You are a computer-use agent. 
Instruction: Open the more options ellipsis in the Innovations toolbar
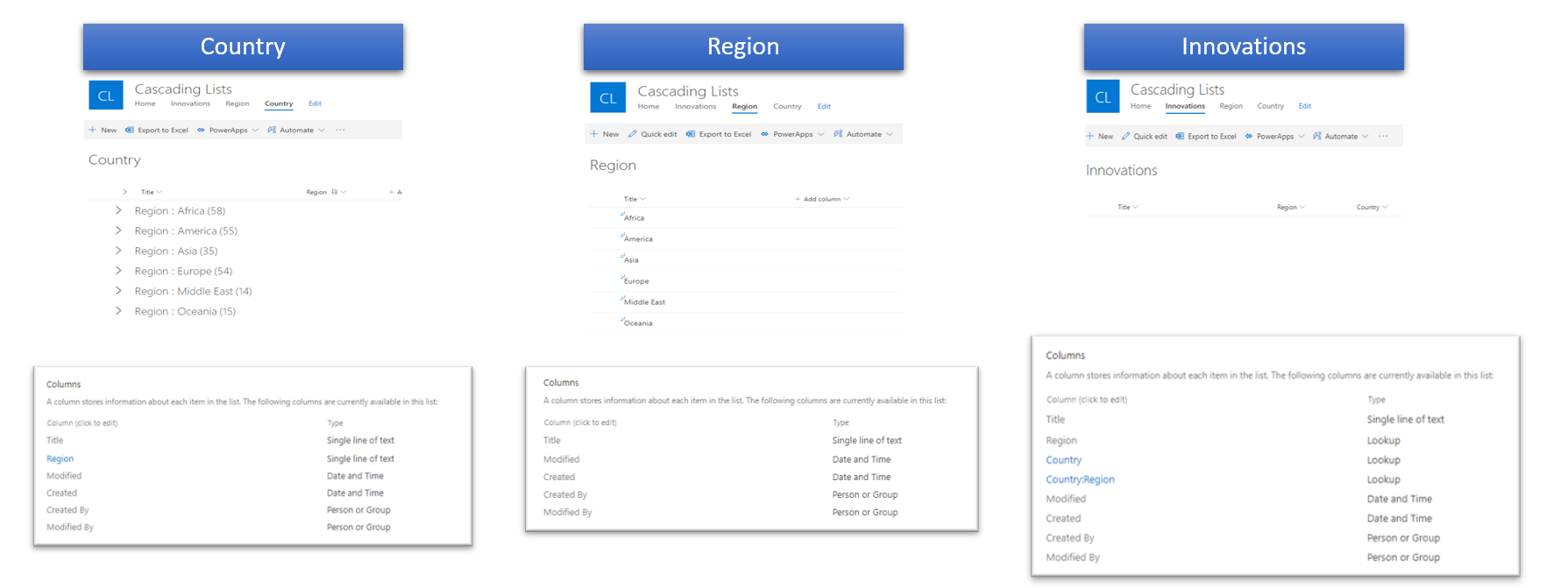pos(1383,136)
